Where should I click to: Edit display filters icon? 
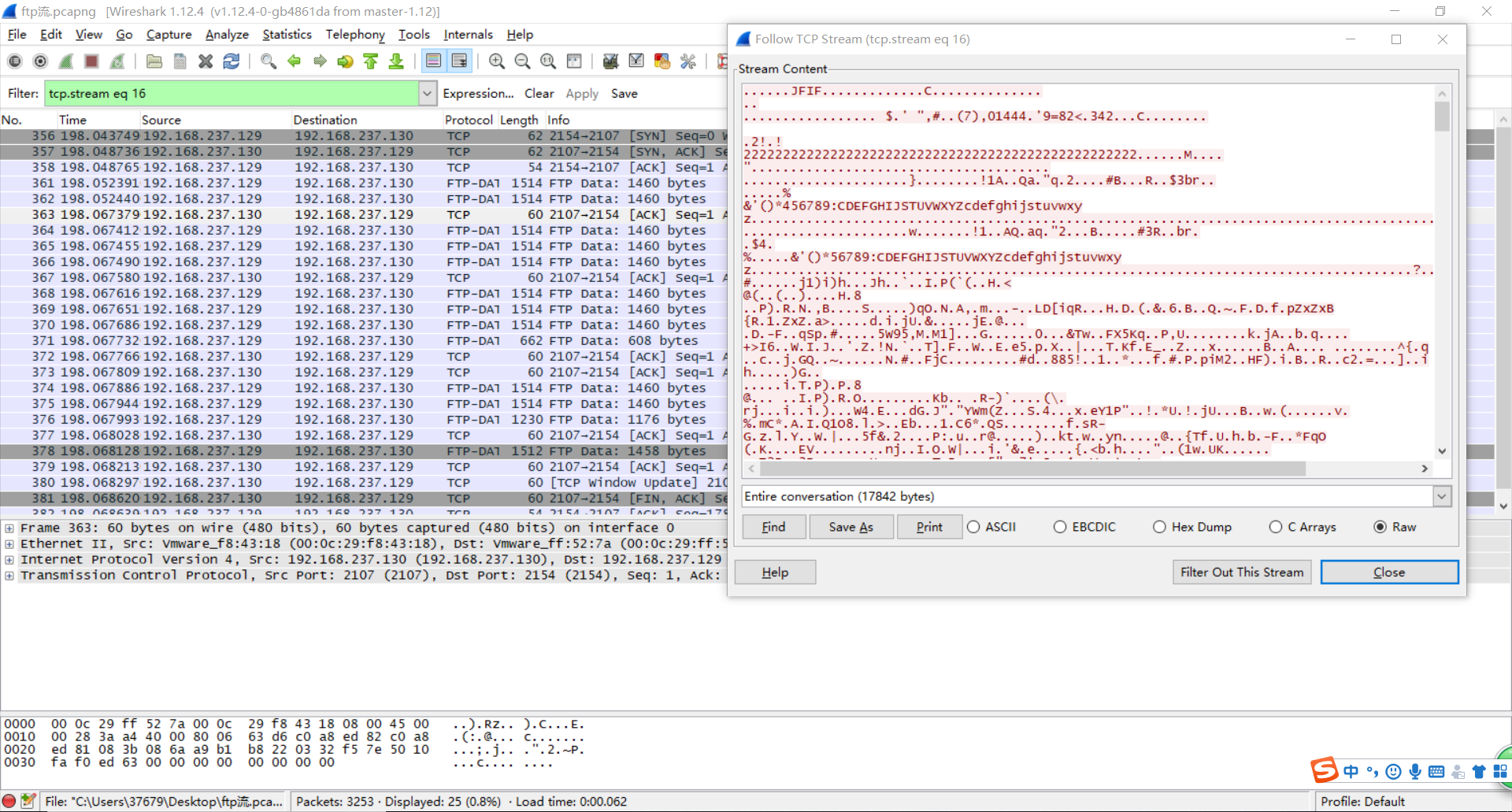[636, 61]
